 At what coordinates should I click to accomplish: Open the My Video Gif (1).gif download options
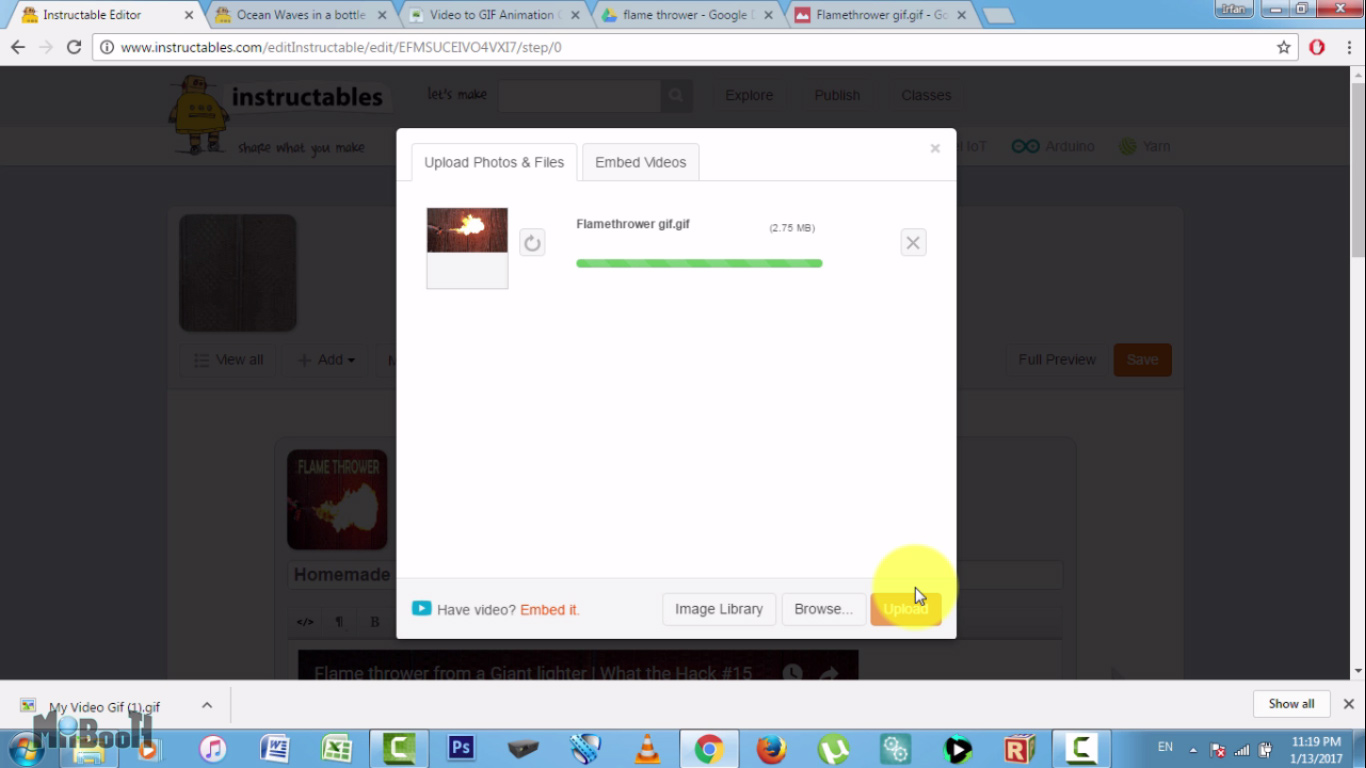207,705
